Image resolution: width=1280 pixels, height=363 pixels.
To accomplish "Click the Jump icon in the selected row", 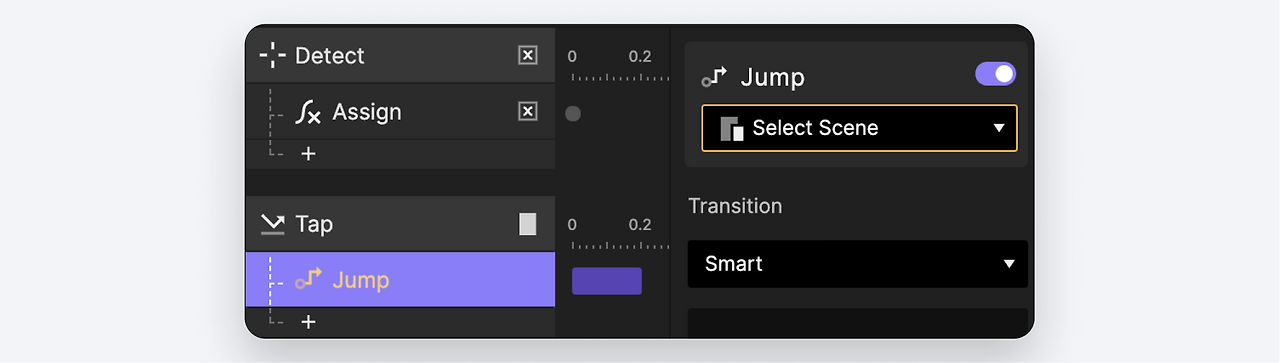I will coord(309,279).
